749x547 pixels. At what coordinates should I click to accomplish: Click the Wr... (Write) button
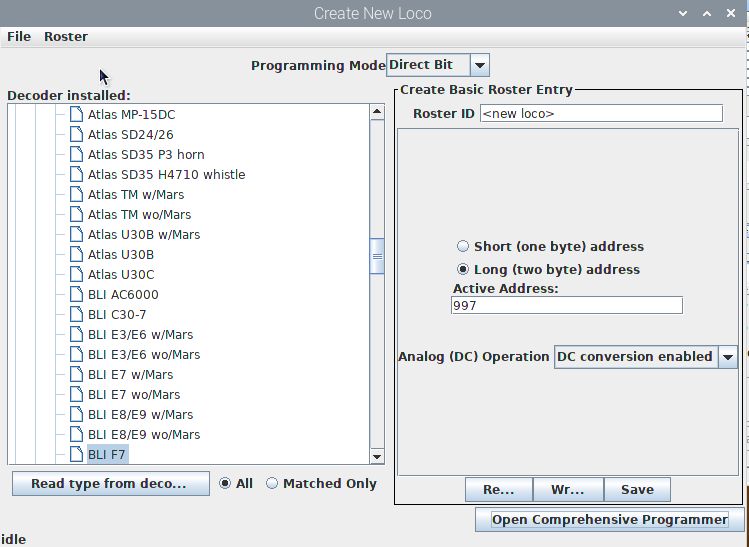[568, 490]
